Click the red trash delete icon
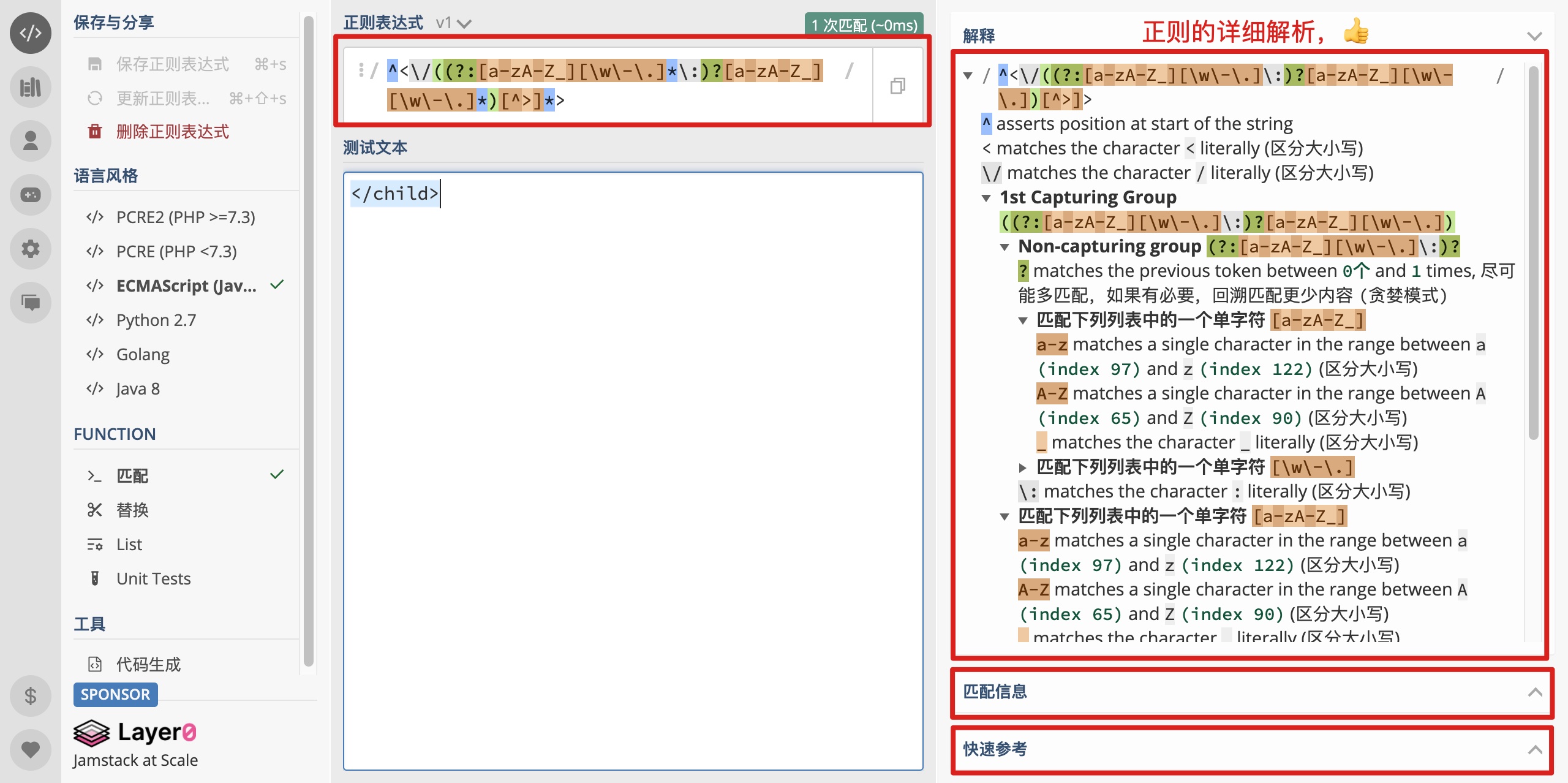 click(x=95, y=131)
